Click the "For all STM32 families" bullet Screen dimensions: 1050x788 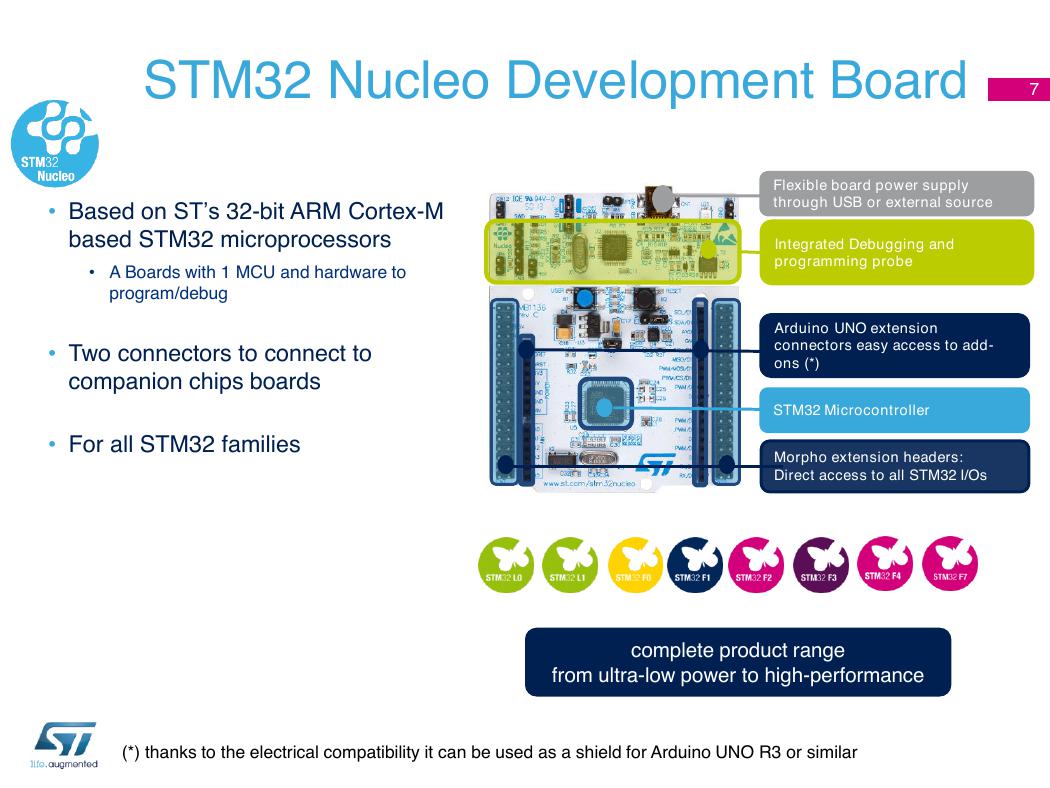click(x=184, y=444)
